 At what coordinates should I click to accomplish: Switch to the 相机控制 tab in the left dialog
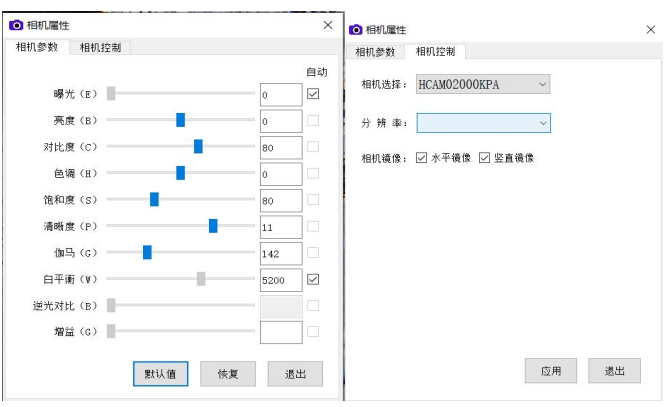(102, 47)
